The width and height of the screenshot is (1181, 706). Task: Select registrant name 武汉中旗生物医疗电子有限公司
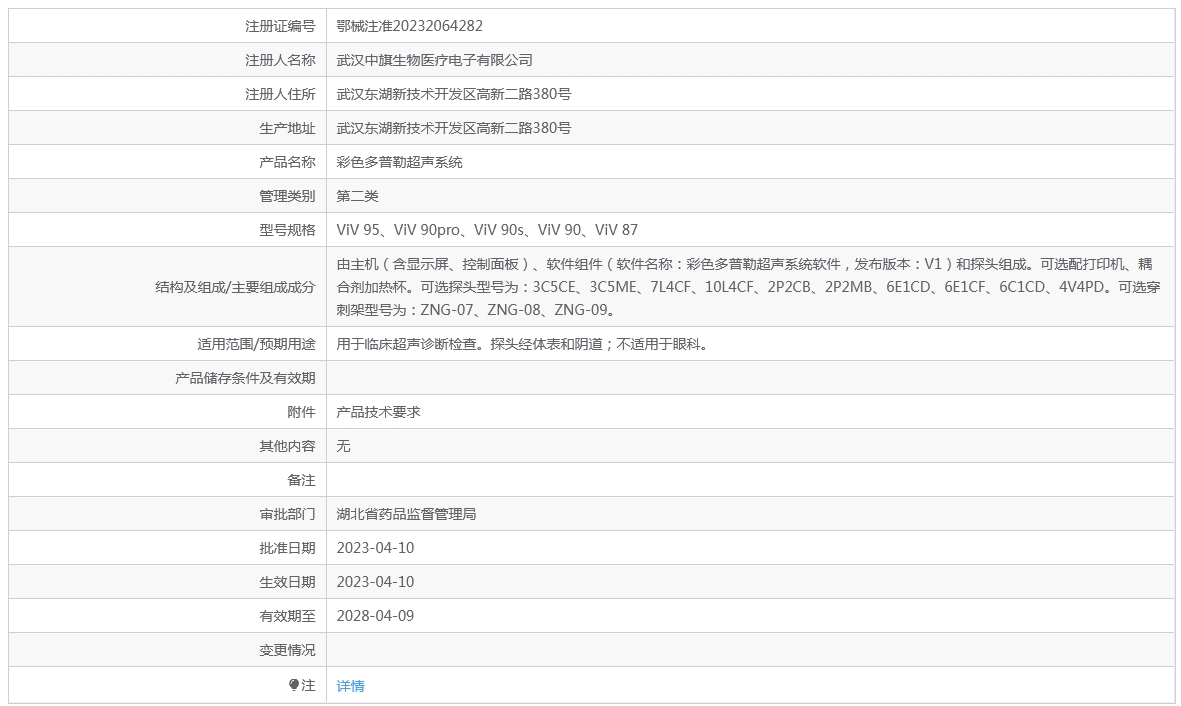pos(435,60)
